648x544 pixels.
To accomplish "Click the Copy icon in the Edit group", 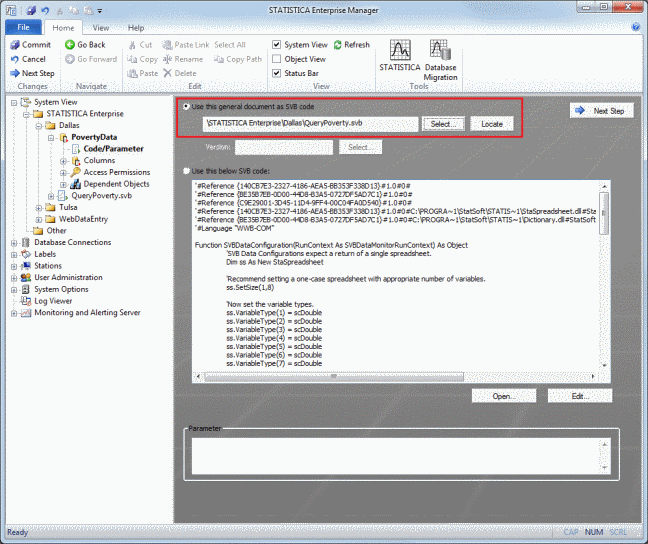I will coord(132,59).
